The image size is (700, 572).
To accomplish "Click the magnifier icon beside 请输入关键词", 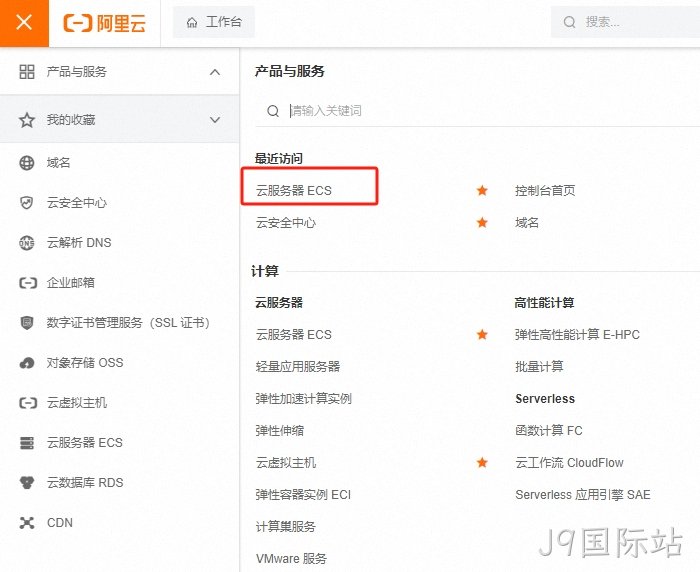I will (x=273, y=111).
